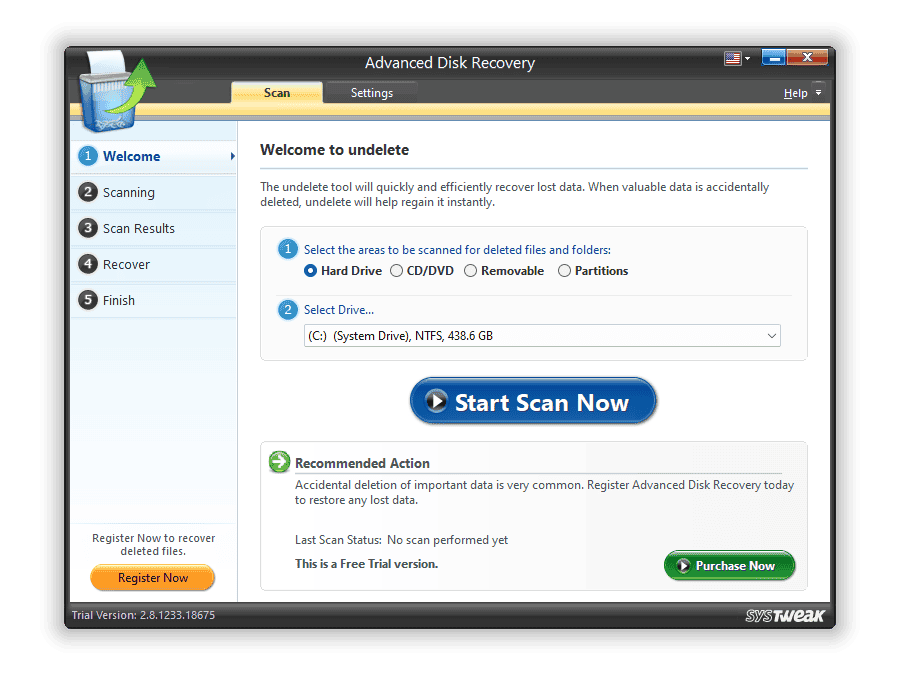
Task: Select the CD/DVD radio button
Action: tap(397, 270)
